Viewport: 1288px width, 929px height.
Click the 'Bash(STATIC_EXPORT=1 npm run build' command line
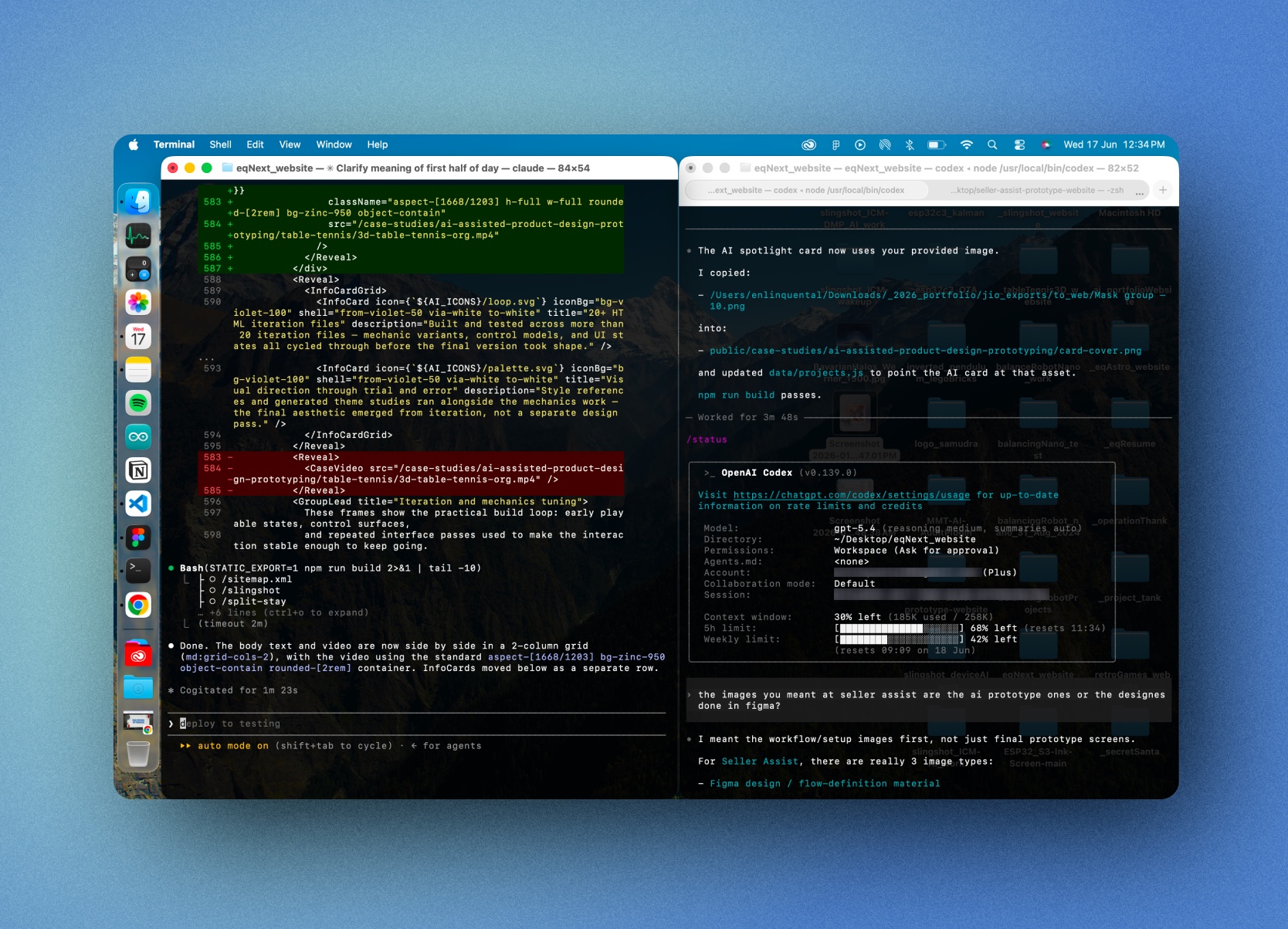coord(330,568)
